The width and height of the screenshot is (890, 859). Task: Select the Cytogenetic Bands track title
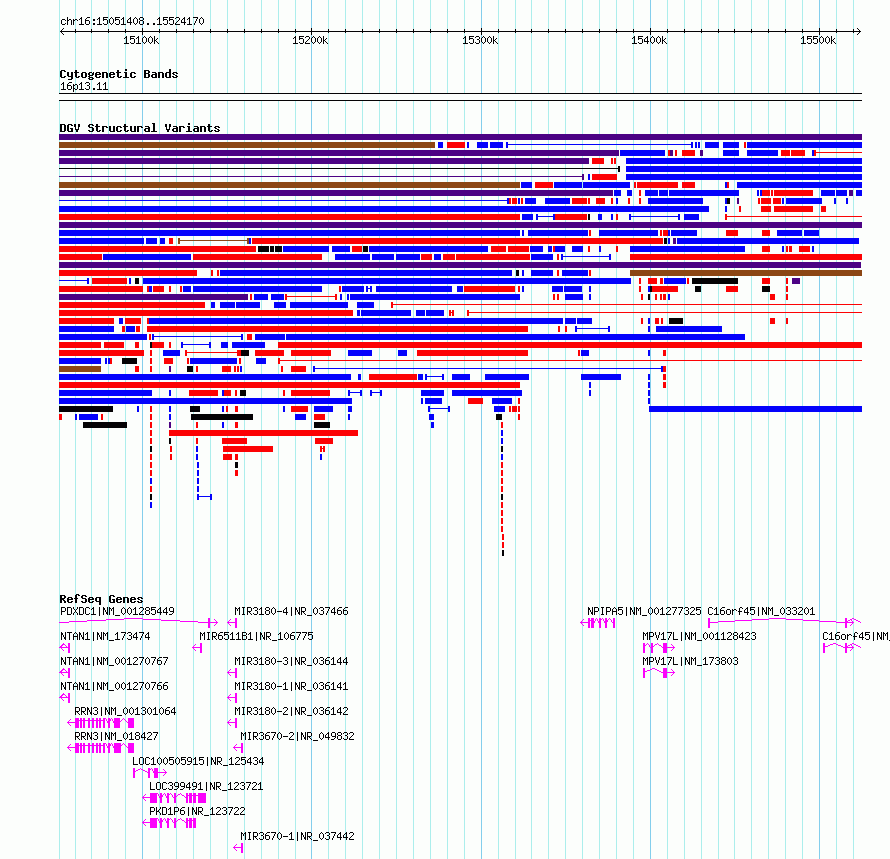(x=119, y=74)
